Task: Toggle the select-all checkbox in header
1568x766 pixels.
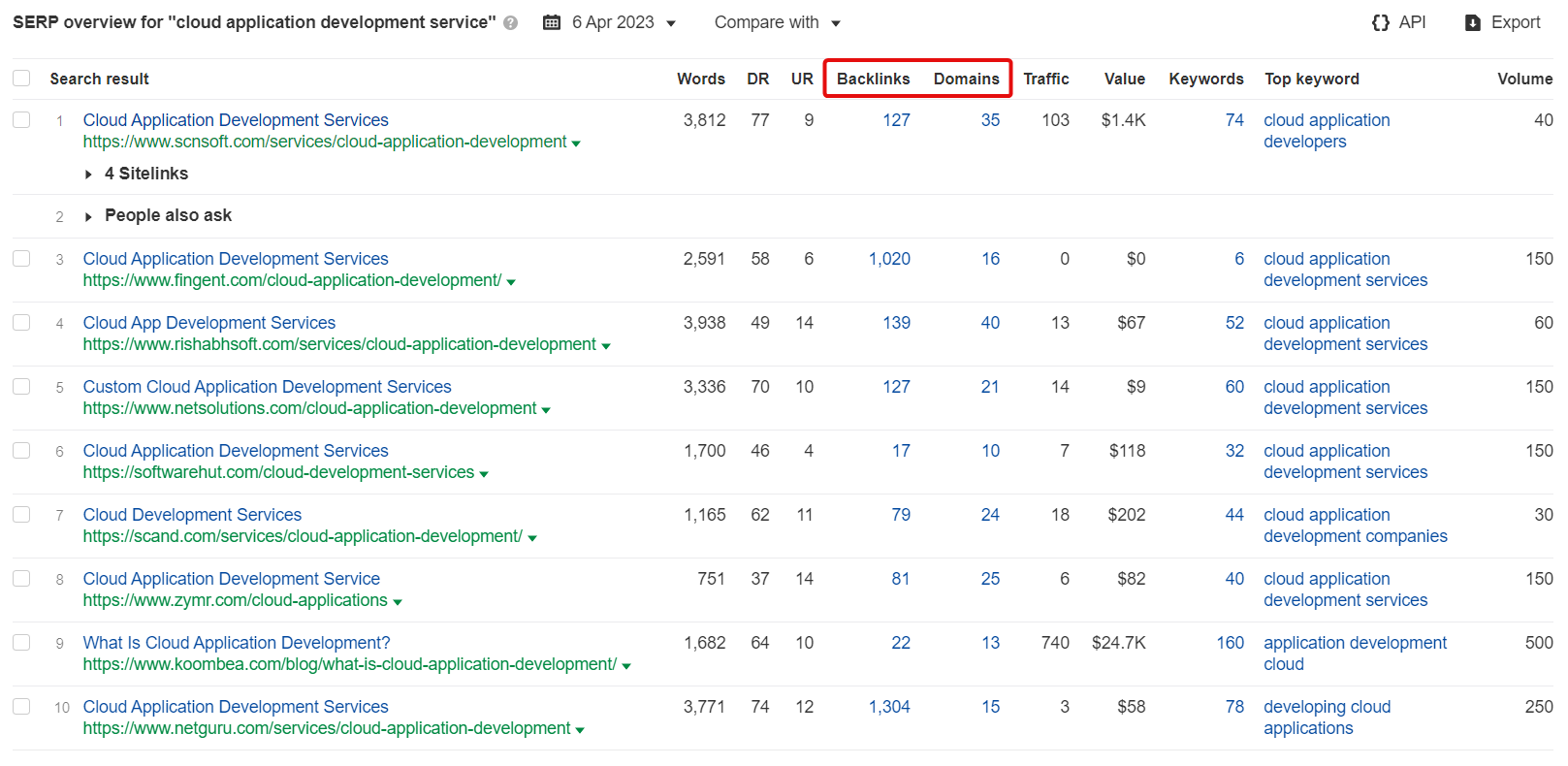Action: click(x=21, y=79)
